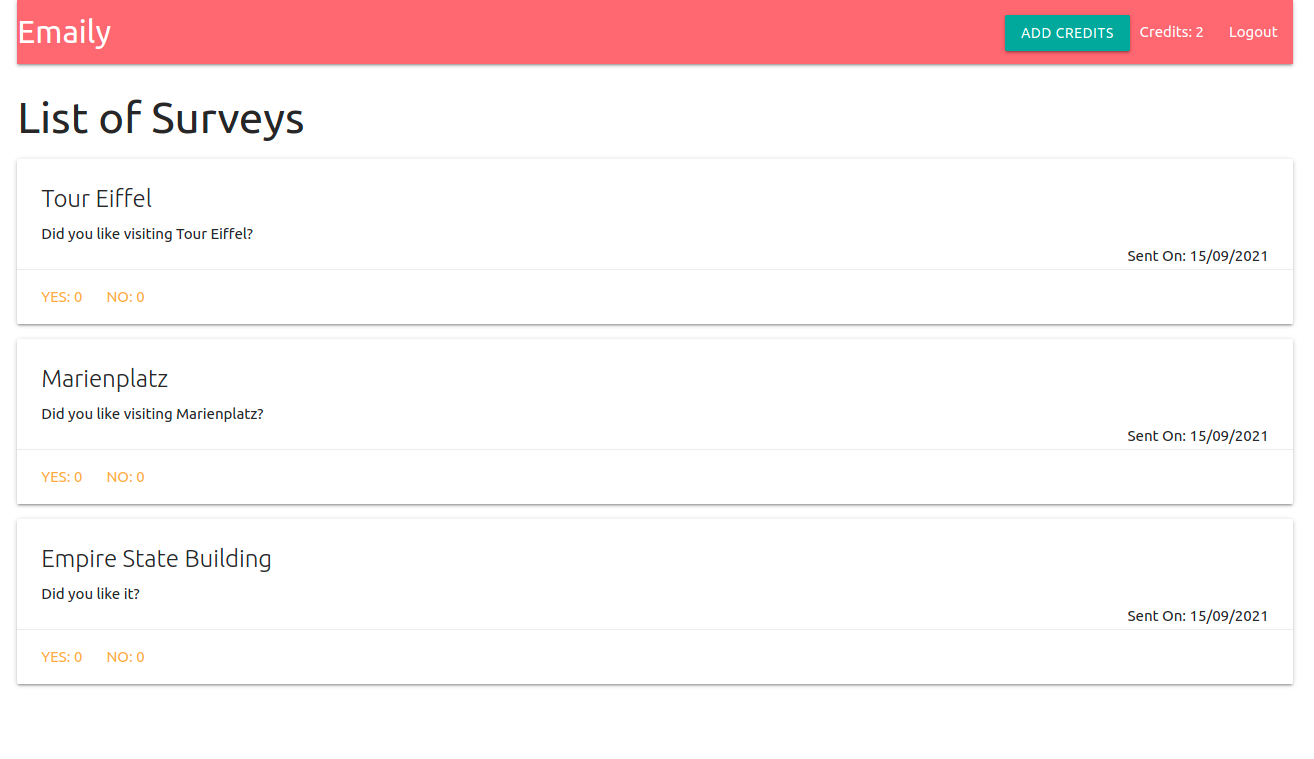This screenshot has height=759, width=1314.
Task: Click the 'Did you like it?' text
Action: 91,594
